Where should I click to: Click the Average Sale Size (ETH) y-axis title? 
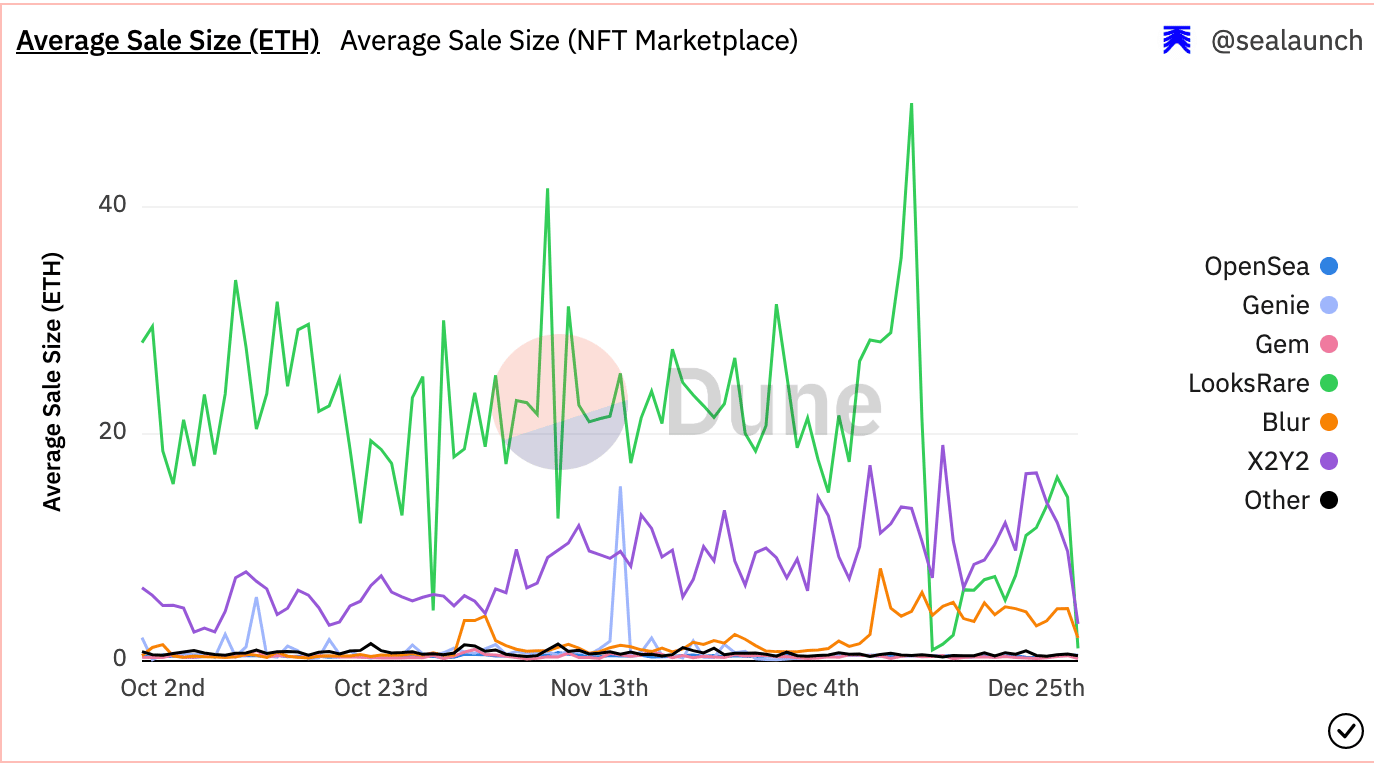click(52, 381)
